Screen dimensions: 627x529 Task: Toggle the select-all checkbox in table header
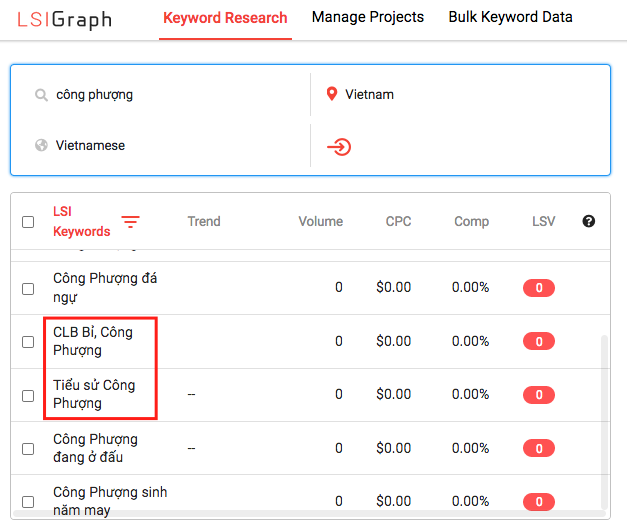click(28, 222)
